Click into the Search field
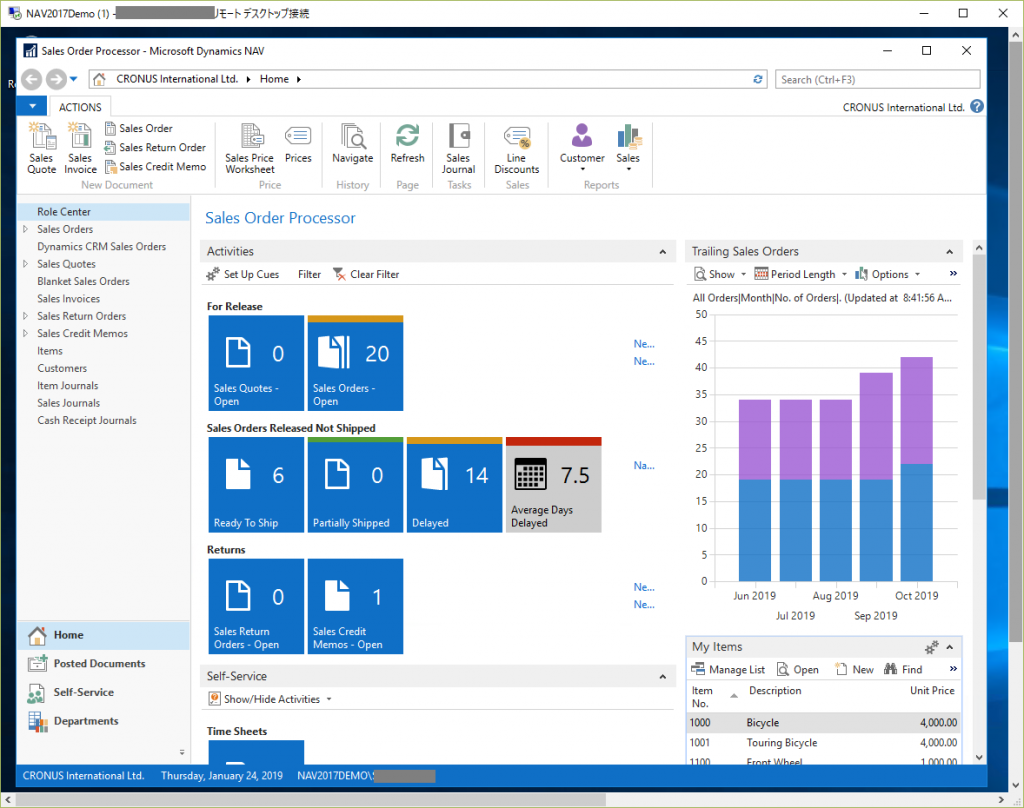1024x808 pixels. coord(877,79)
